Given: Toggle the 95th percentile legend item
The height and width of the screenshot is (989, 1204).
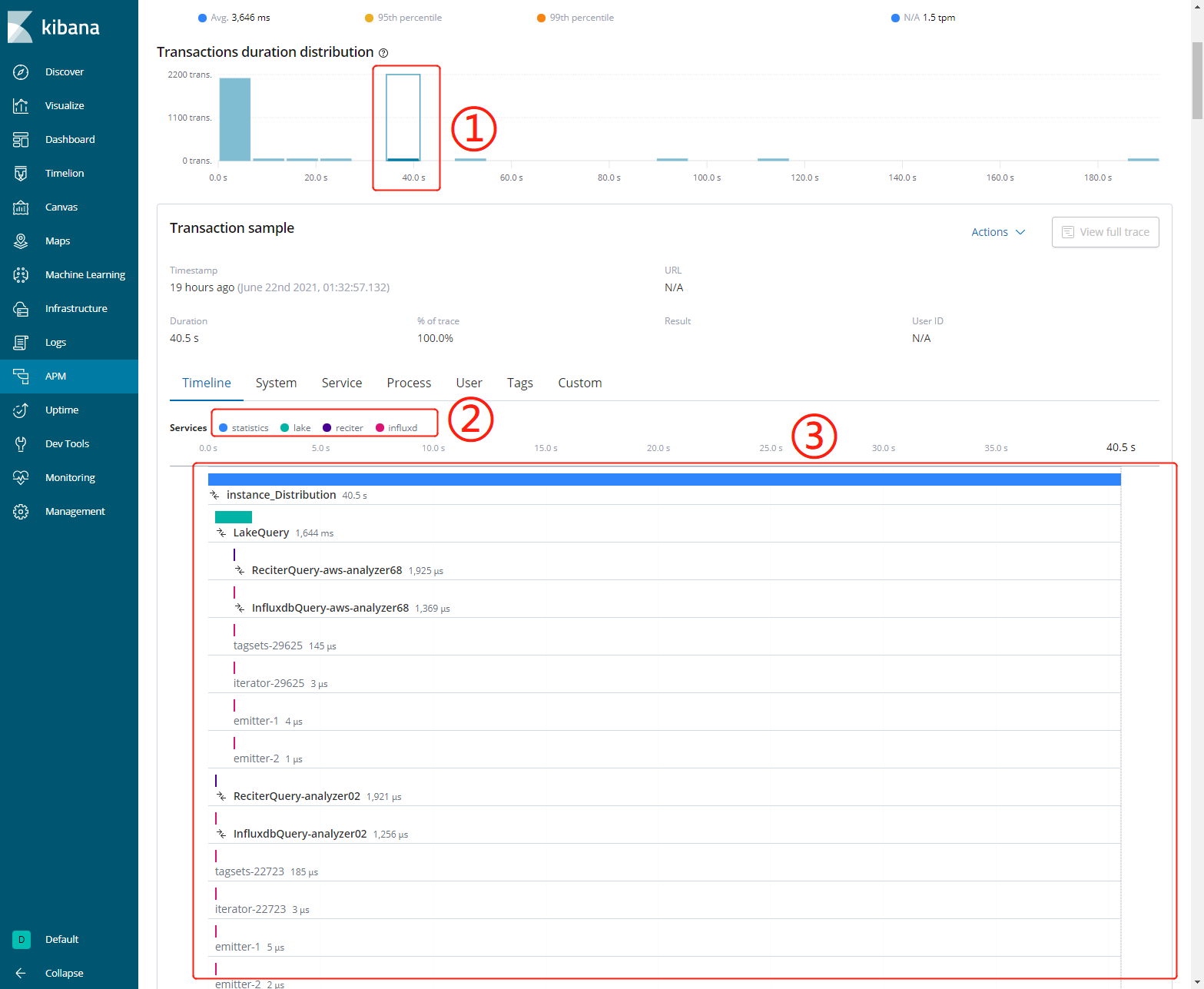Looking at the screenshot, I should (x=403, y=18).
